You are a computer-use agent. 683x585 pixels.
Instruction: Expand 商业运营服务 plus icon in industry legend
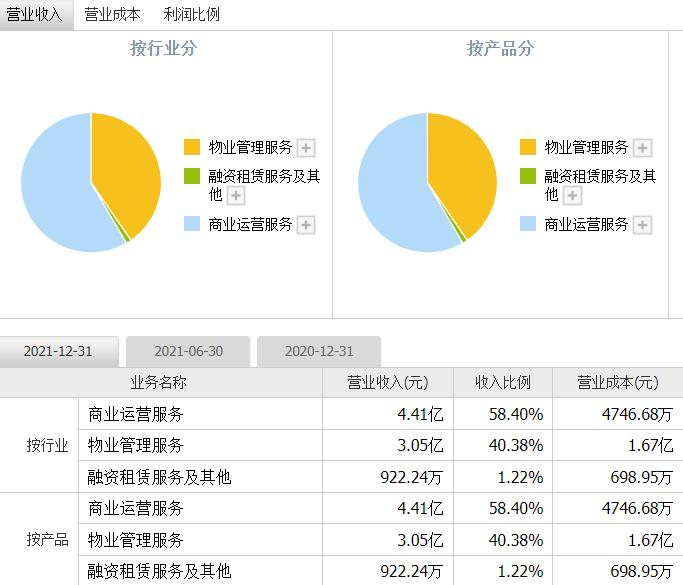click(x=306, y=225)
